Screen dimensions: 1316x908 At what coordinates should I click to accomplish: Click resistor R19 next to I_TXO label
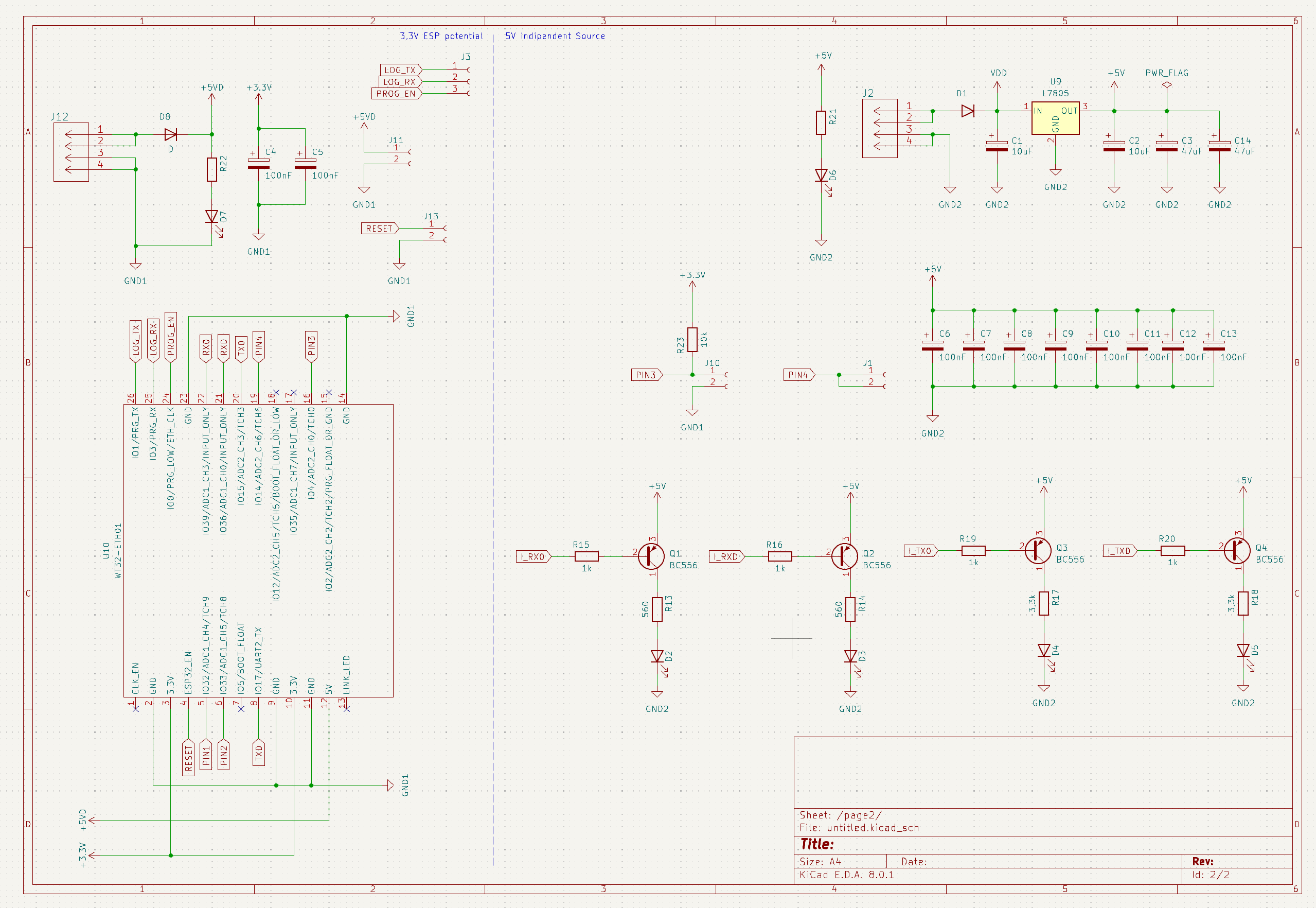[973, 550]
